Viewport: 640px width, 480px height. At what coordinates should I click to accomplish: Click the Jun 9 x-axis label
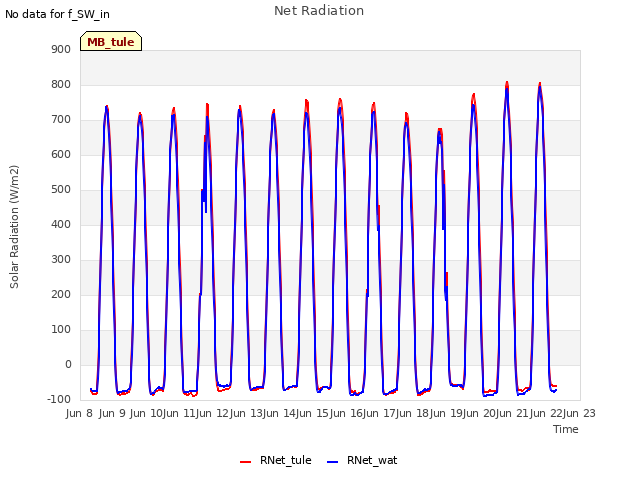112,413
